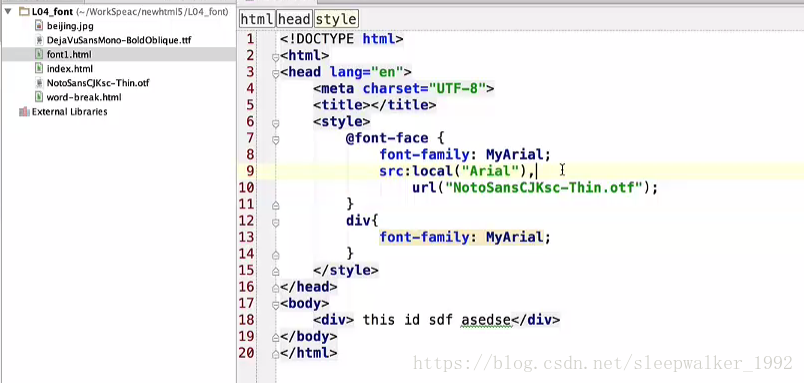Image resolution: width=804 pixels, height=383 pixels.
Task: Open word-break.html from project tree
Action: click(x=84, y=97)
